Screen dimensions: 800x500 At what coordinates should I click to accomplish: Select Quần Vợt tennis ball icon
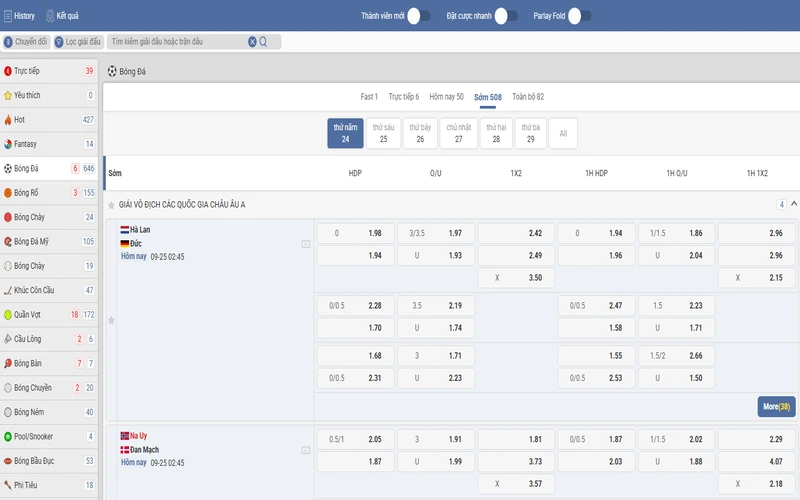pos(8,315)
